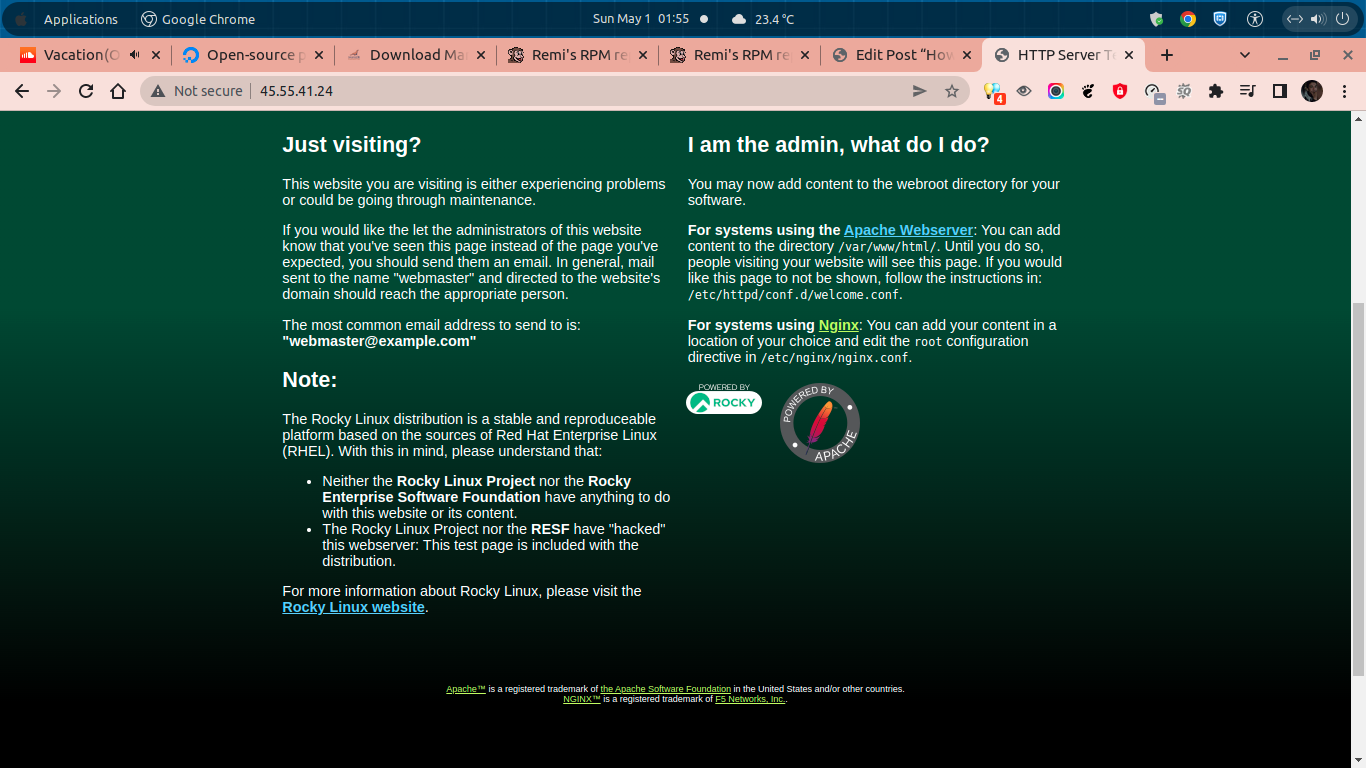Click the forward navigation arrow

[x=54, y=91]
